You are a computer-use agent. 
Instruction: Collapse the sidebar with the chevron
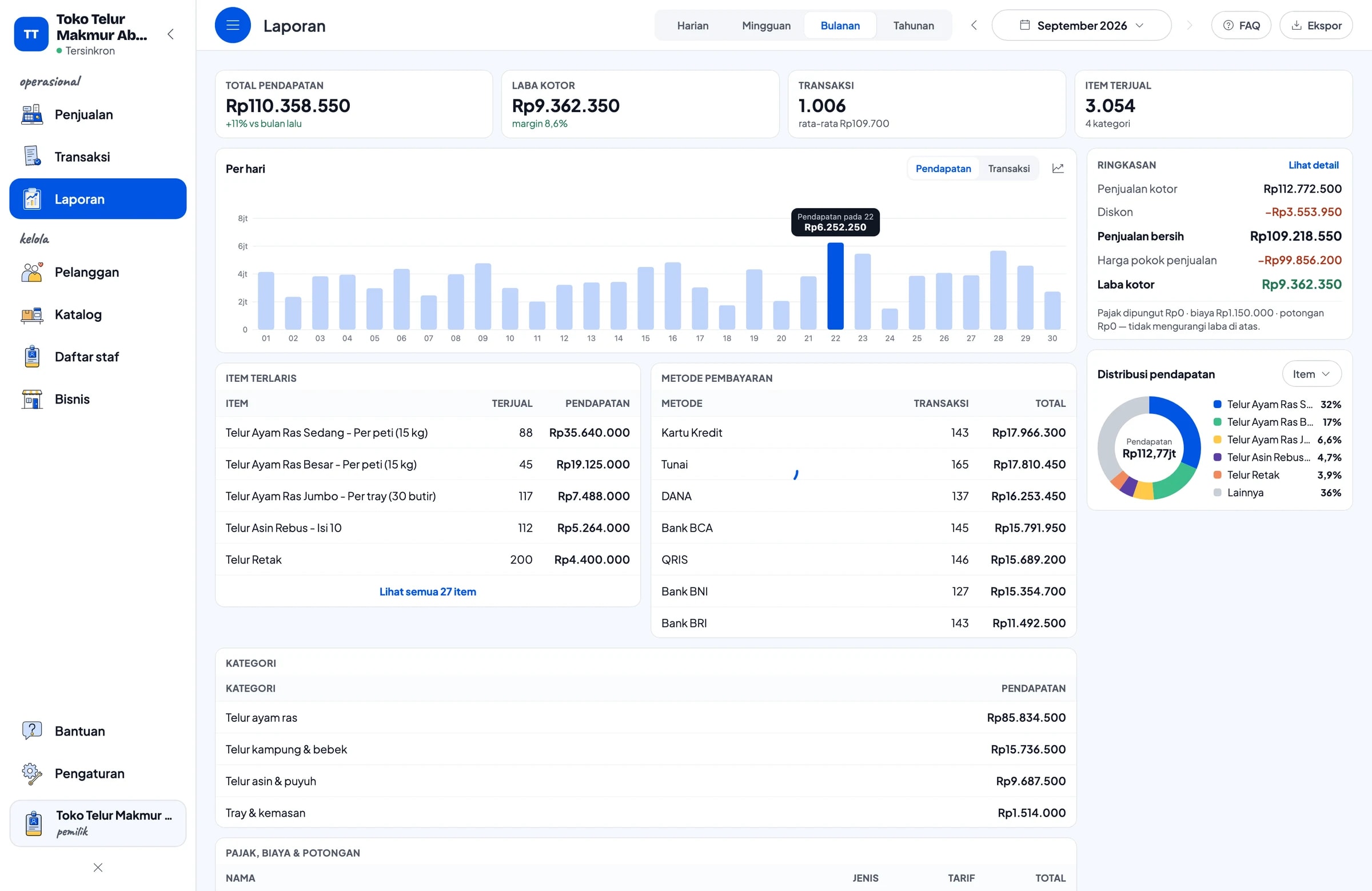point(170,34)
